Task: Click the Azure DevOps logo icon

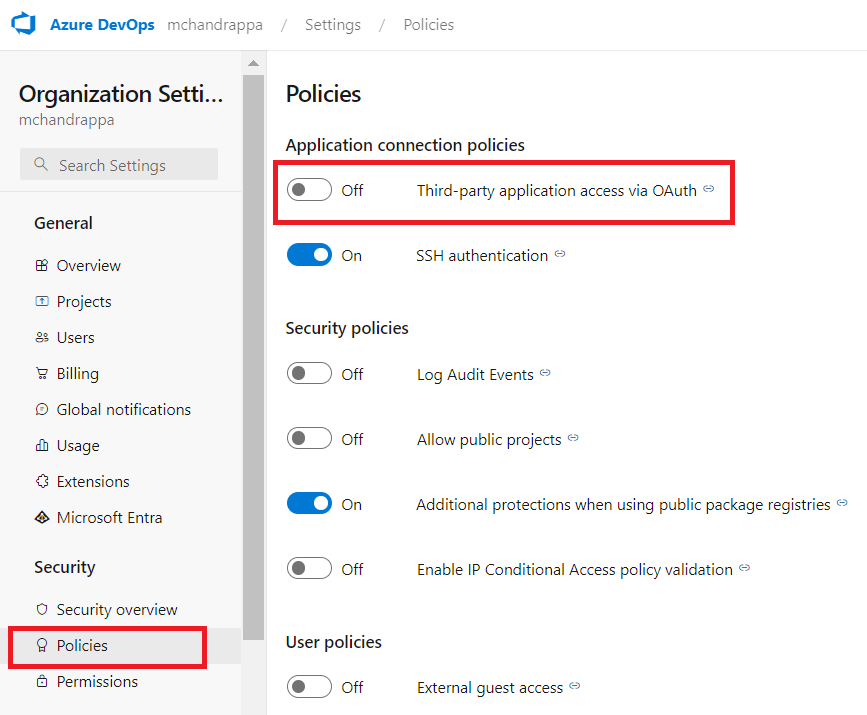Action: pyautogui.click(x=24, y=24)
